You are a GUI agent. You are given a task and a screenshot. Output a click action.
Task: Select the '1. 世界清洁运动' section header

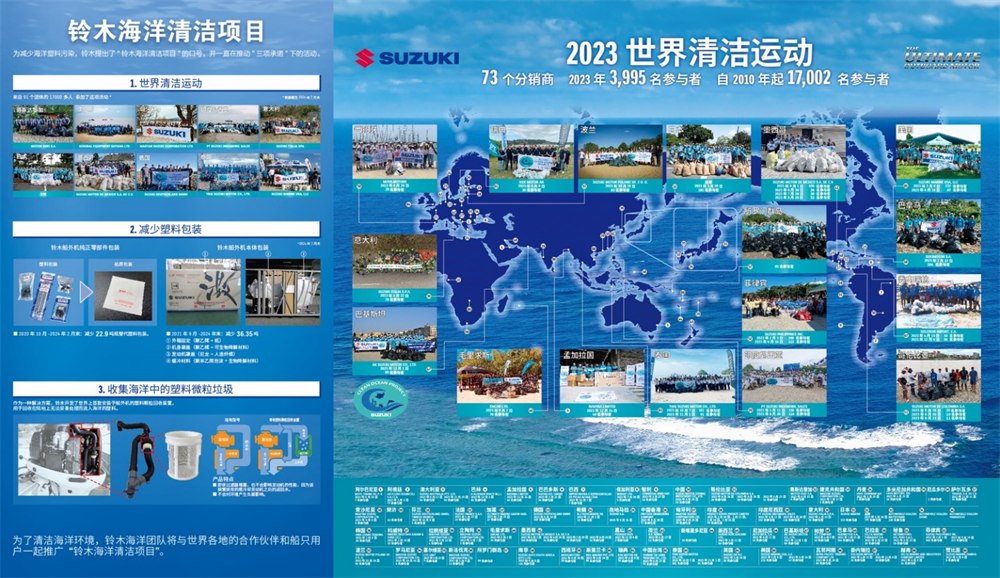(166, 83)
